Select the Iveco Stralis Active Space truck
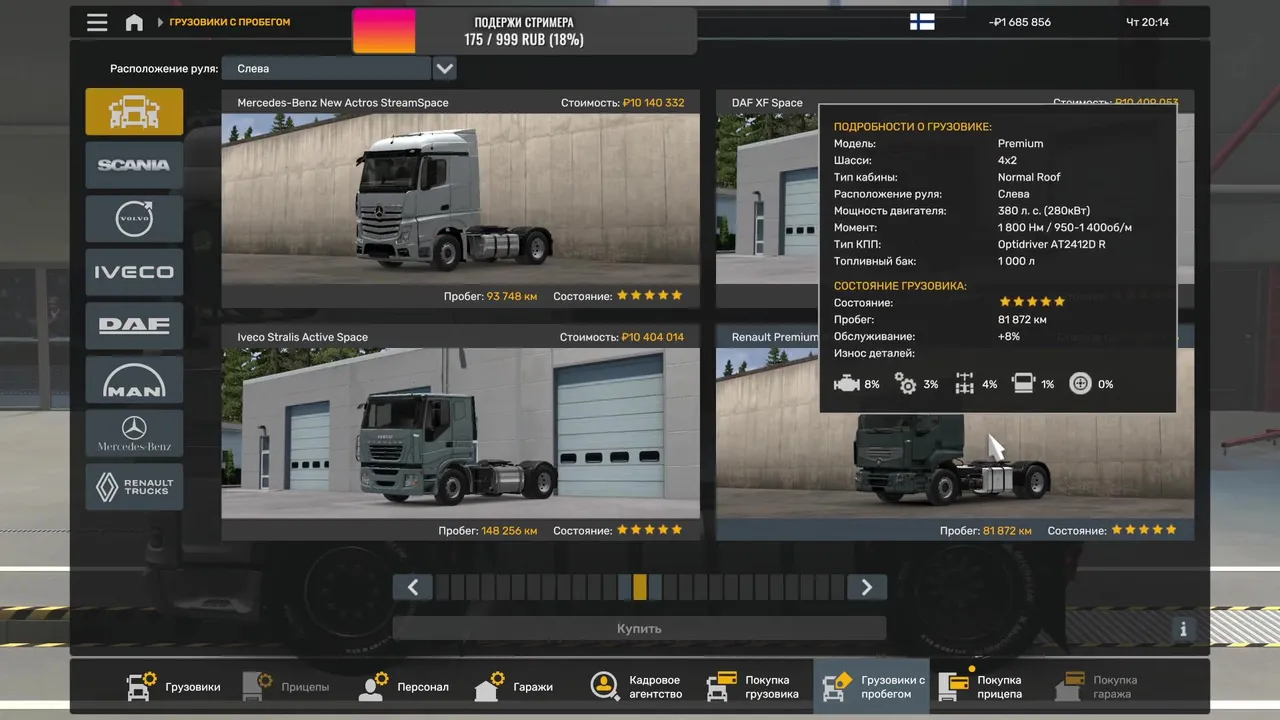1280x720 pixels. tap(460, 433)
